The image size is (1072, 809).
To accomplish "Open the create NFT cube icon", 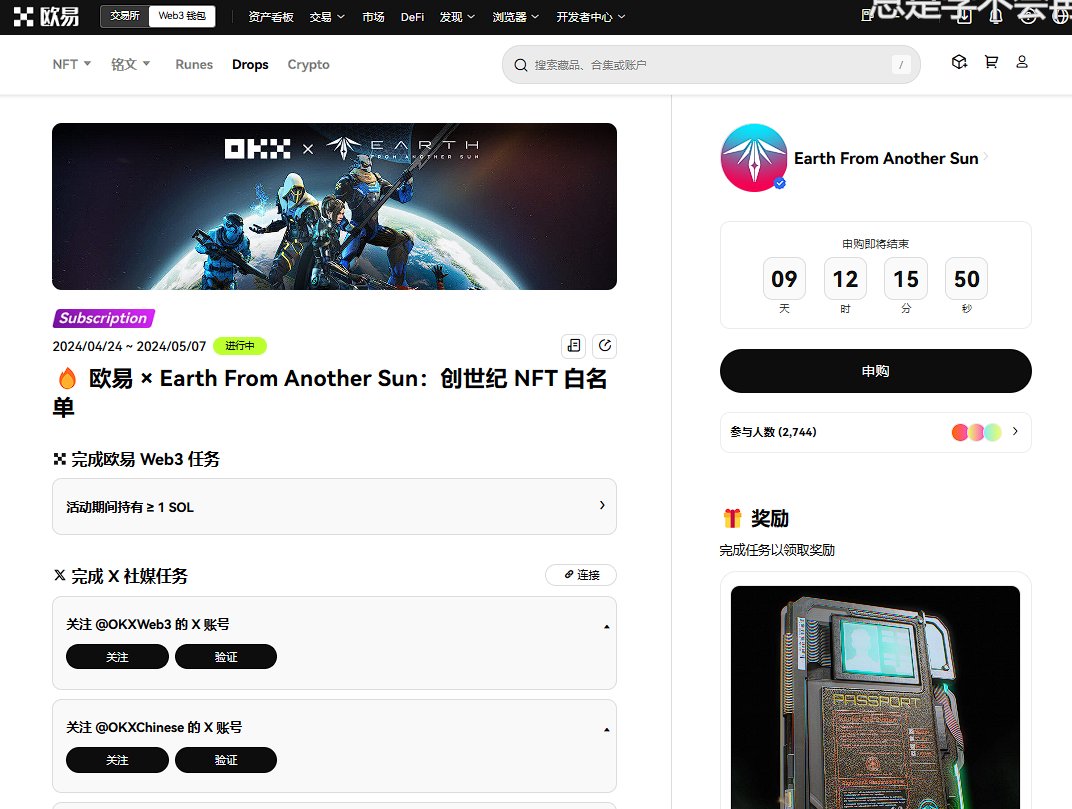I will pyautogui.click(x=959, y=62).
